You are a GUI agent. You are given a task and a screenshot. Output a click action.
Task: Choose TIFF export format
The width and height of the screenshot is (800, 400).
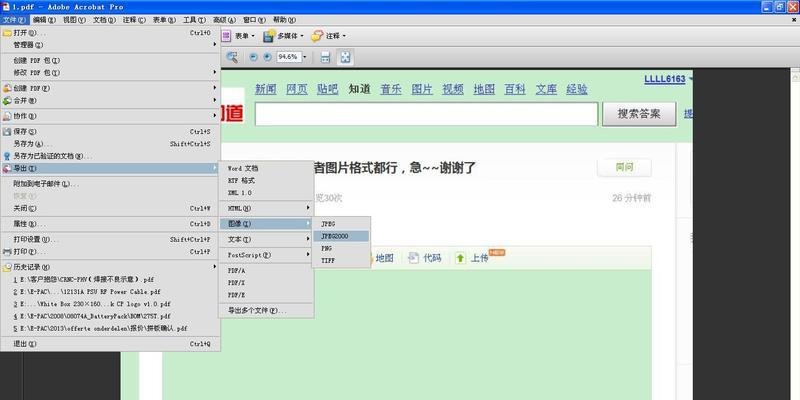341,261
